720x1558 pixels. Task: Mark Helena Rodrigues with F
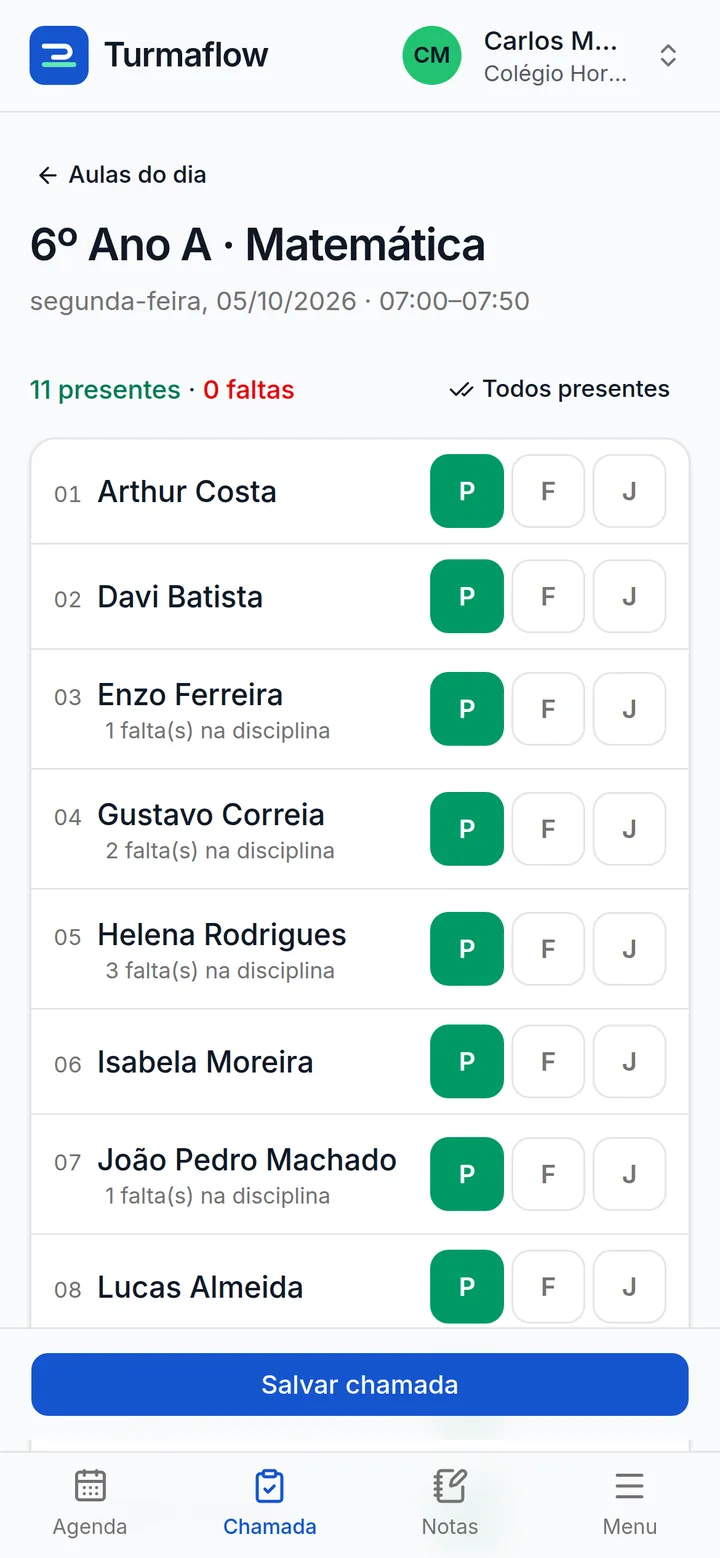click(x=548, y=949)
